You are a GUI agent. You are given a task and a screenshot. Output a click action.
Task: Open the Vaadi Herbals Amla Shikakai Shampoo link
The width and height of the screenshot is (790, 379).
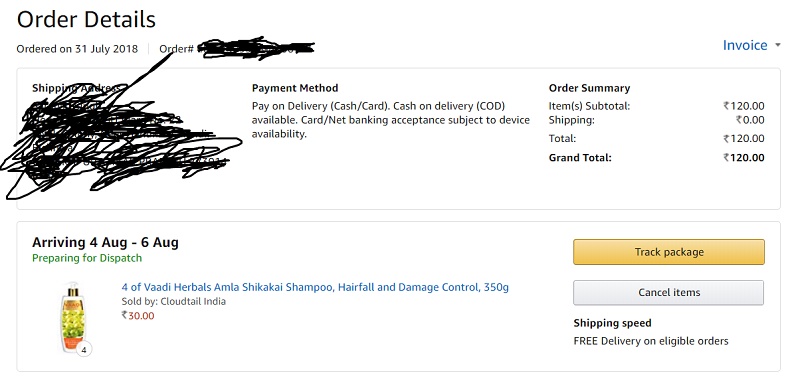(x=315, y=287)
